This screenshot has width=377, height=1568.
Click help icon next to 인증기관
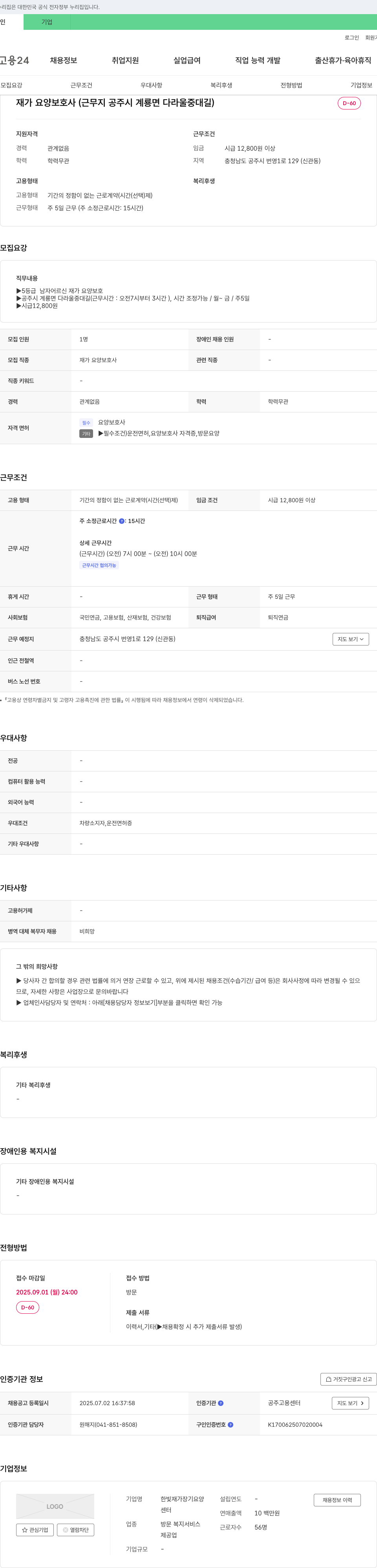point(220,1403)
